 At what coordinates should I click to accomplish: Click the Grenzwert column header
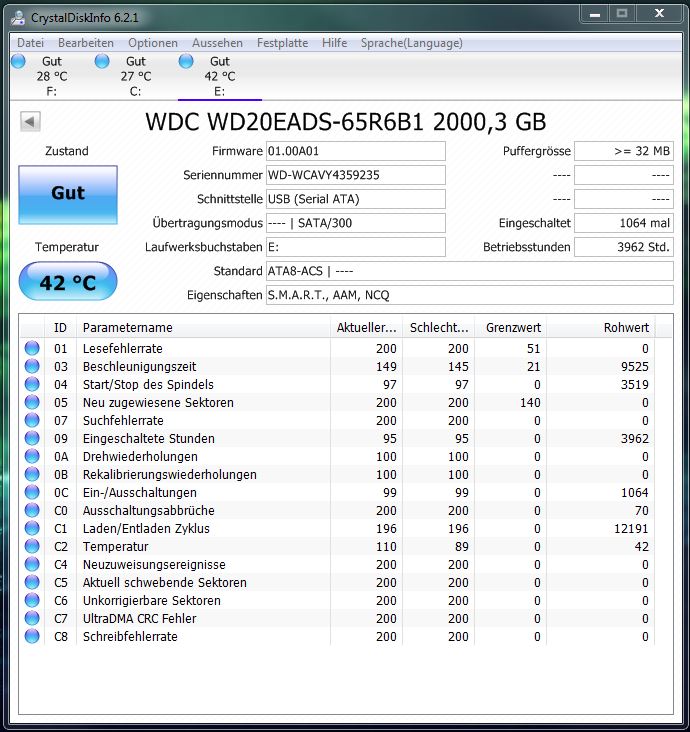(x=510, y=328)
